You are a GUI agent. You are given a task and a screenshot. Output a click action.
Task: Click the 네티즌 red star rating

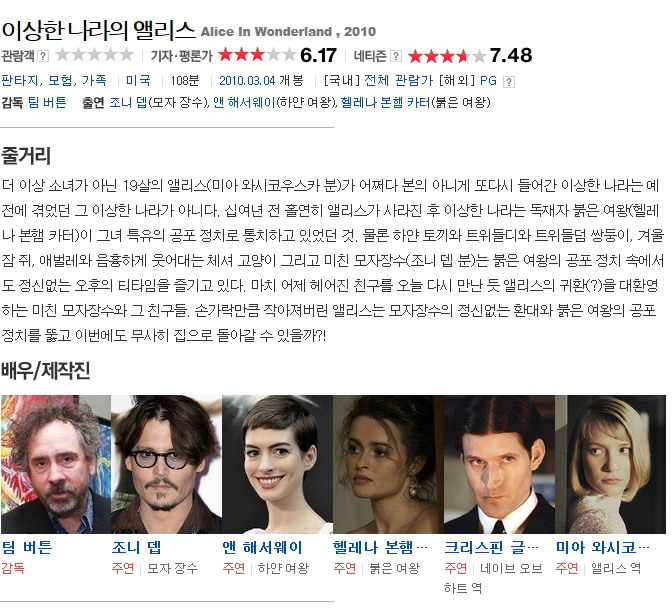pyautogui.click(x=447, y=56)
